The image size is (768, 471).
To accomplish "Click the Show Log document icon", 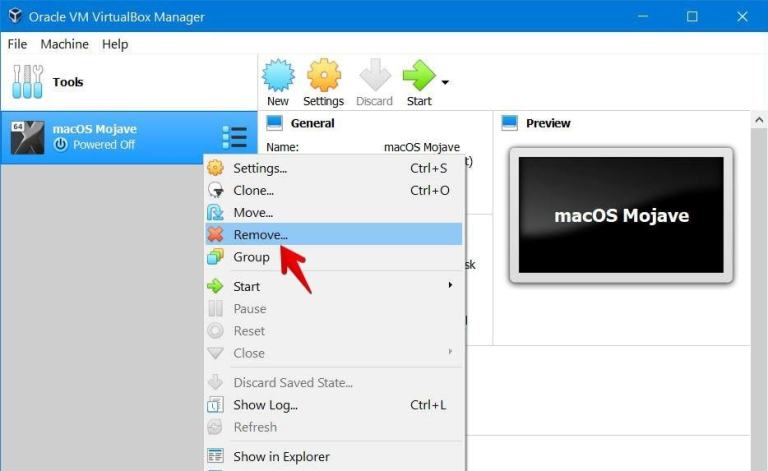I will coord(216,405).
